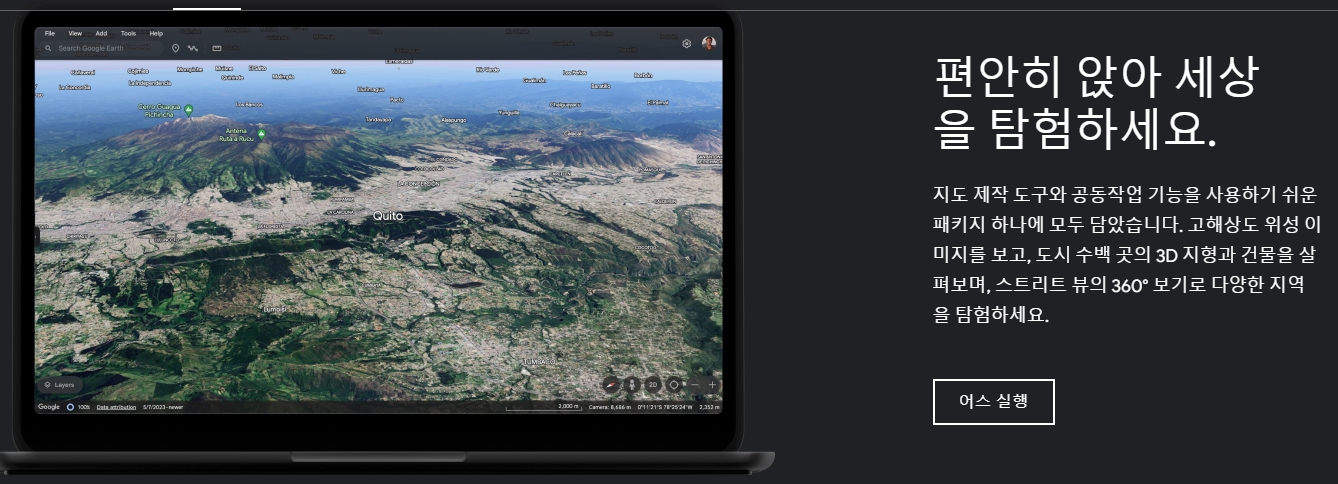1338x484 pixels.
Task: Click the 2,352 m elevation readout
Action: [709, 407]
